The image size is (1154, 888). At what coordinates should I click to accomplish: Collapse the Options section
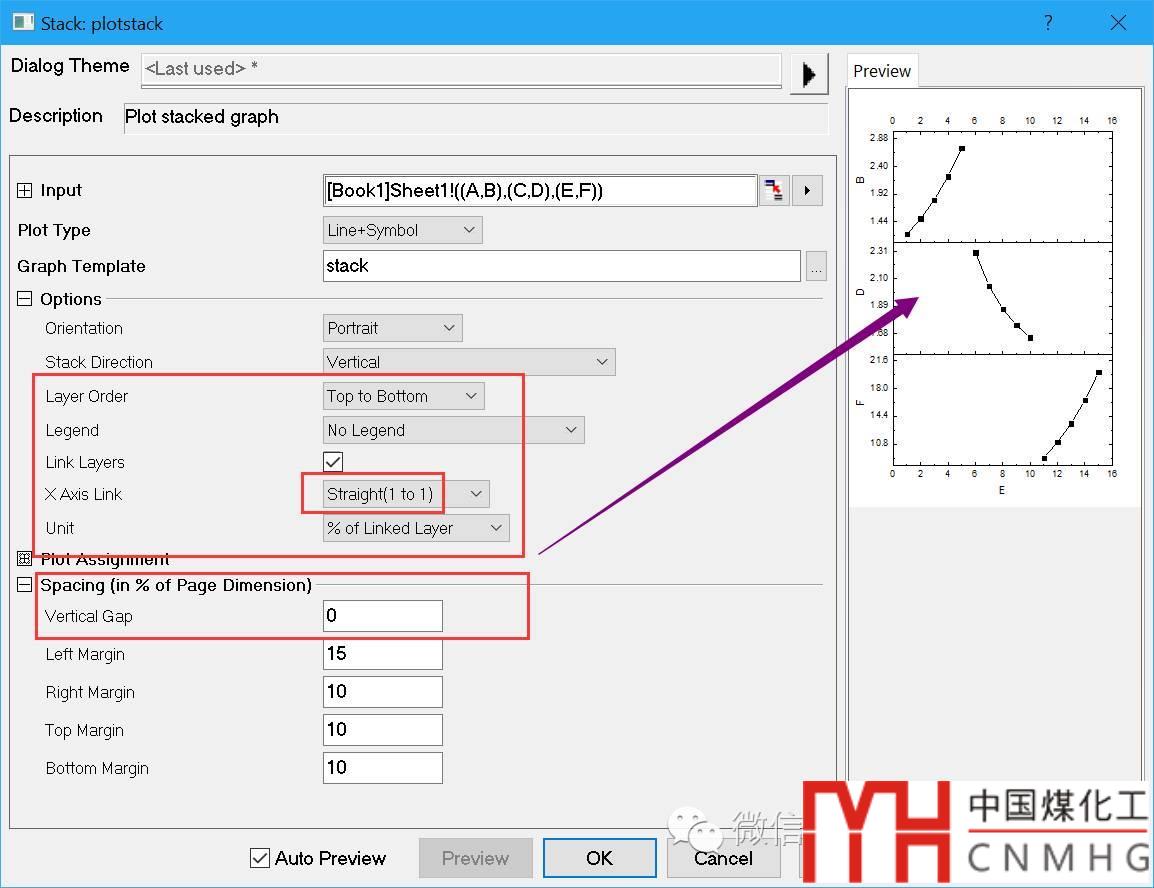tap(24, 299)
